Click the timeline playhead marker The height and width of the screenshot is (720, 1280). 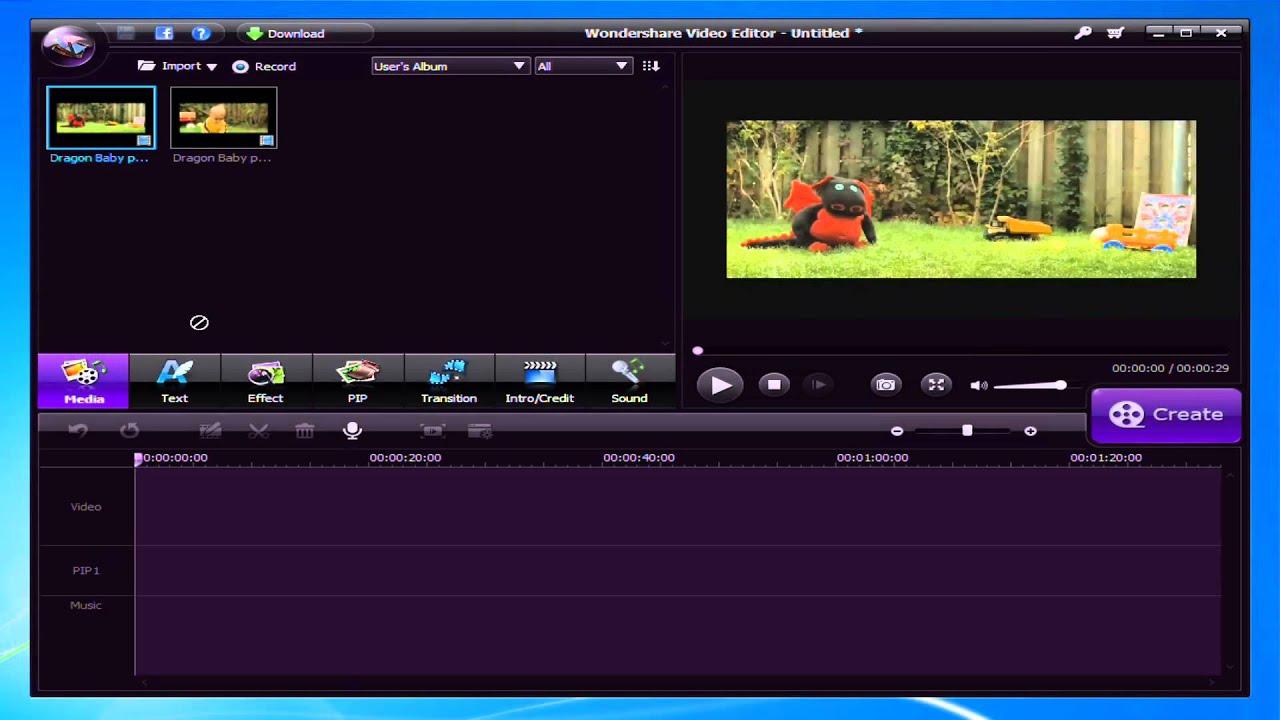coord(138,458)
